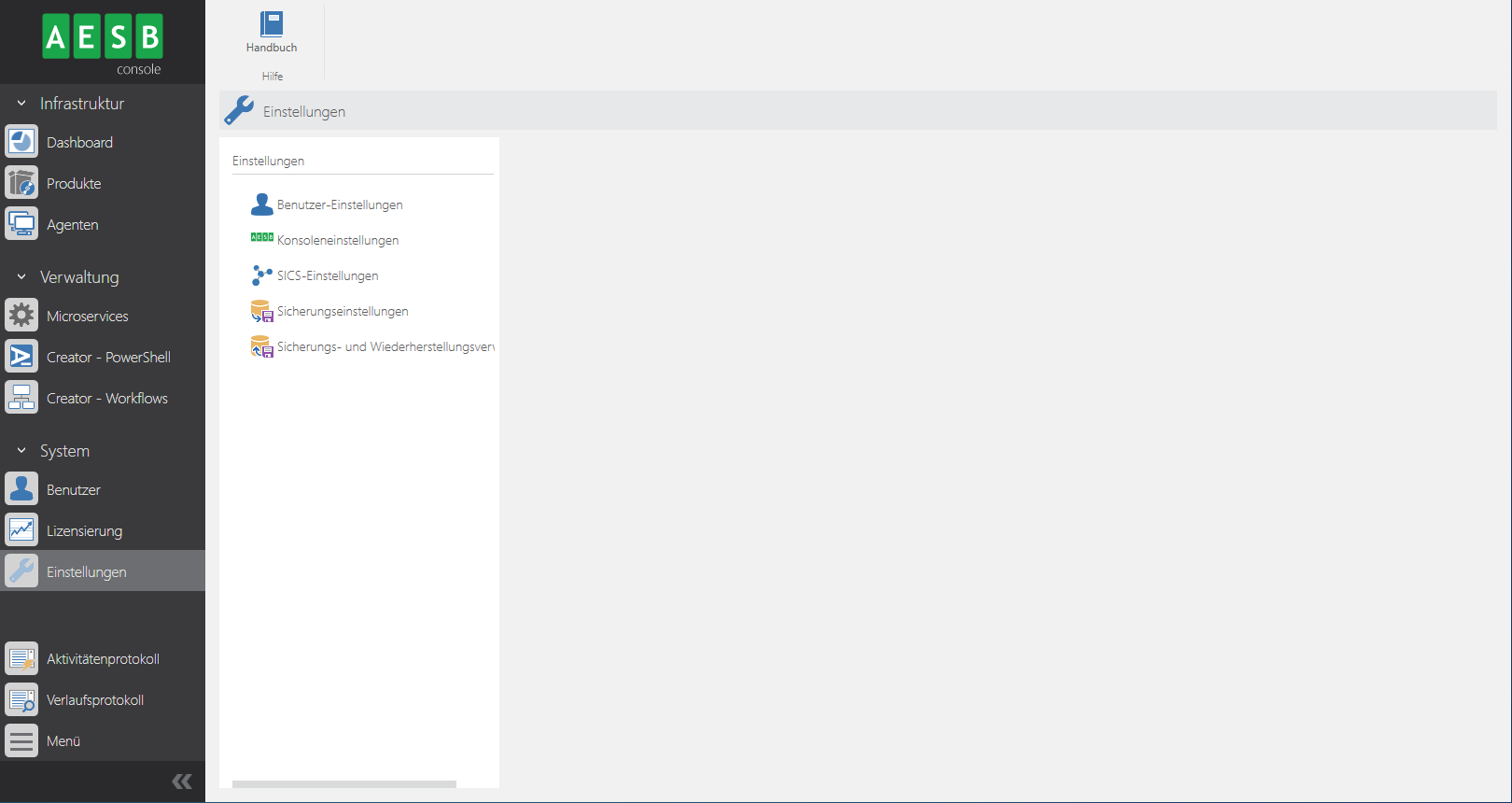Open the Aktivitätenprotokoll icon

tap(21, 658)
